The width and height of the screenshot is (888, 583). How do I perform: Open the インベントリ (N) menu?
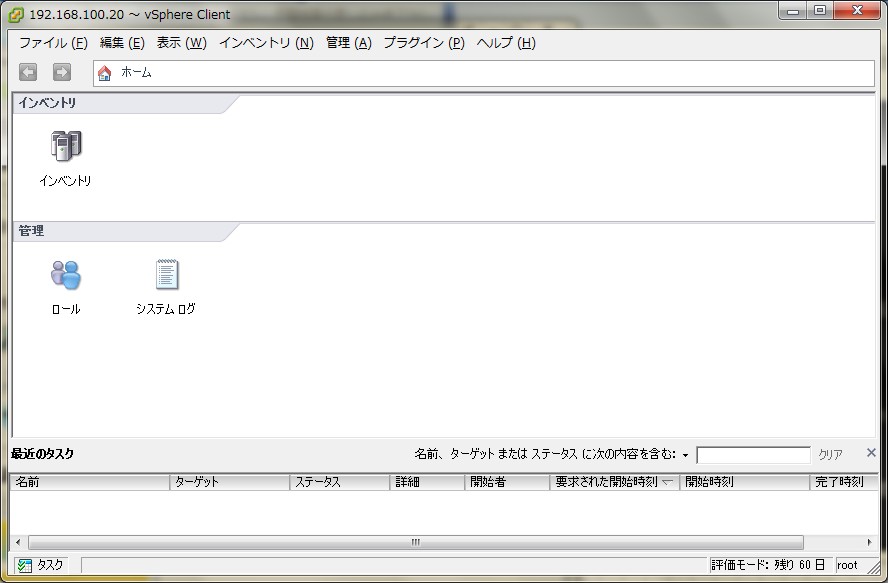click(266, 43)
